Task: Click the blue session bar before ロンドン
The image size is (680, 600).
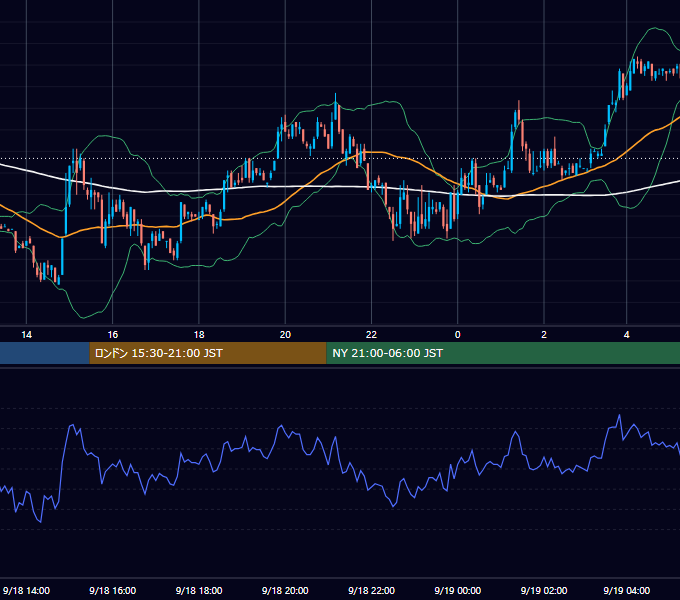Action: [x=45, y=353]
